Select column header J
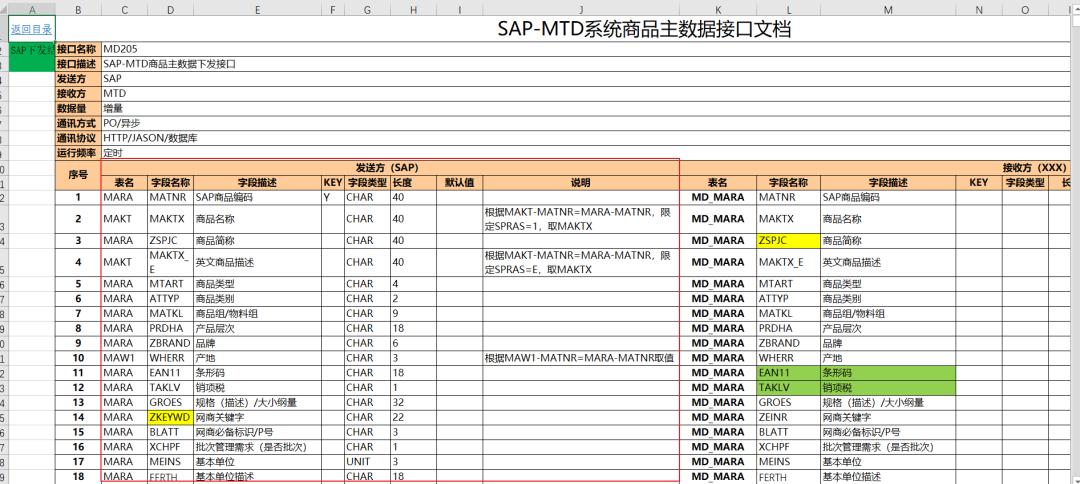The height and width of the screenshot is (484, 1080). coord(581,8)
